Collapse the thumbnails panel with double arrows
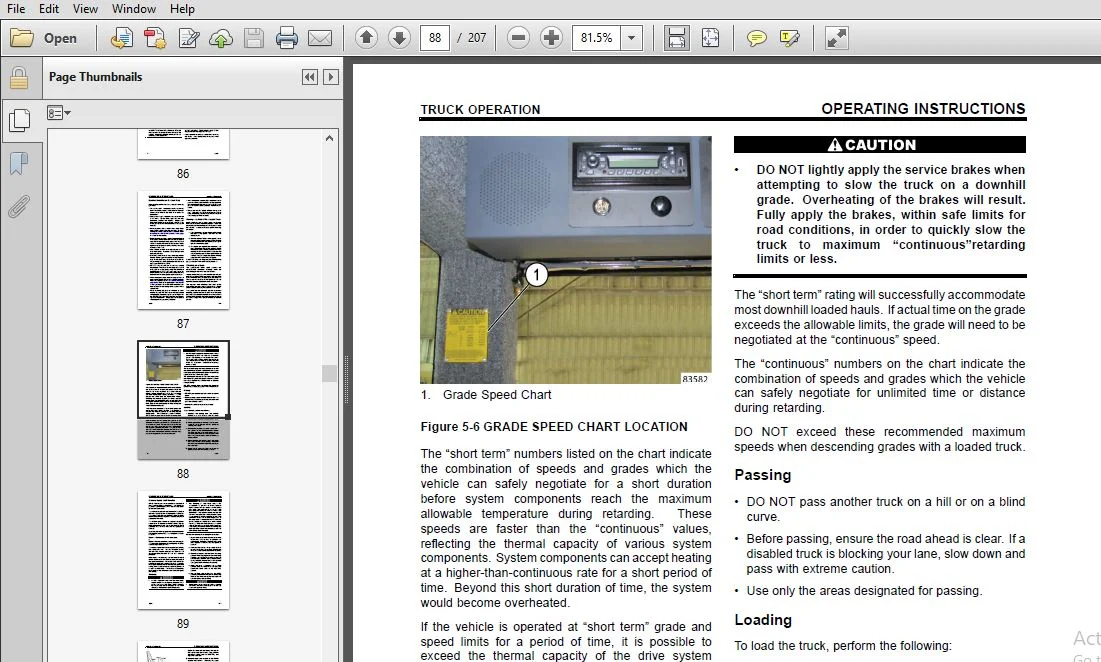The width and height of the screenshot is (1101, 662). 310,77
